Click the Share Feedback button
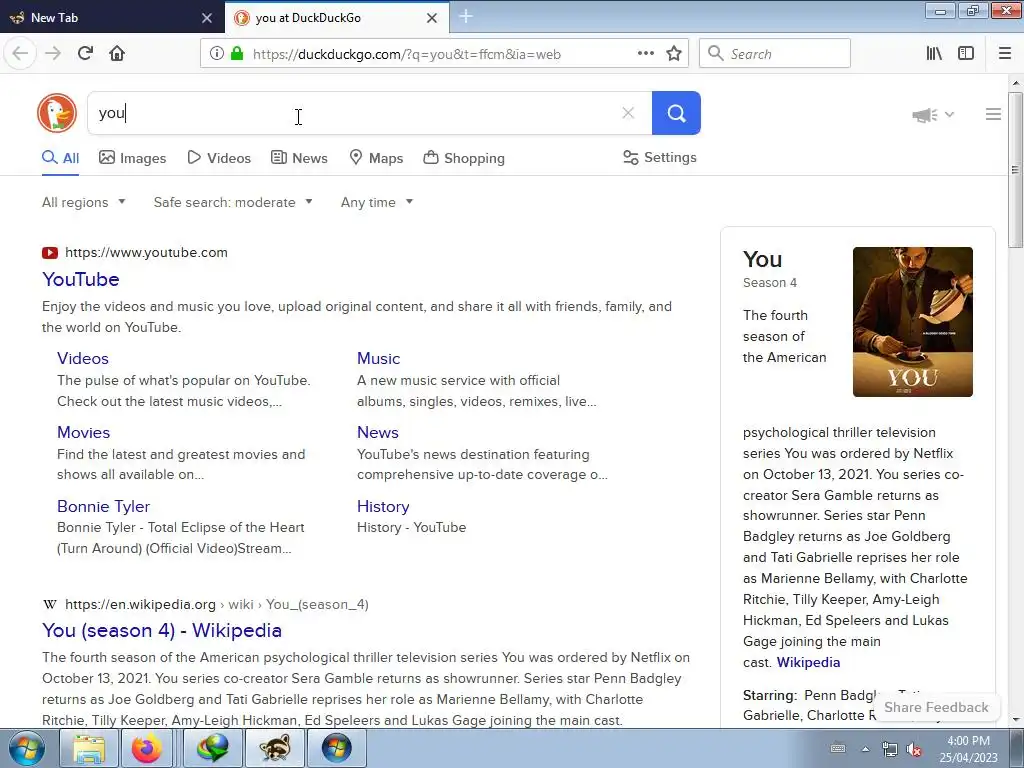Image resolution: width=1024 pixels, height=768 pixels. point(936,707)
